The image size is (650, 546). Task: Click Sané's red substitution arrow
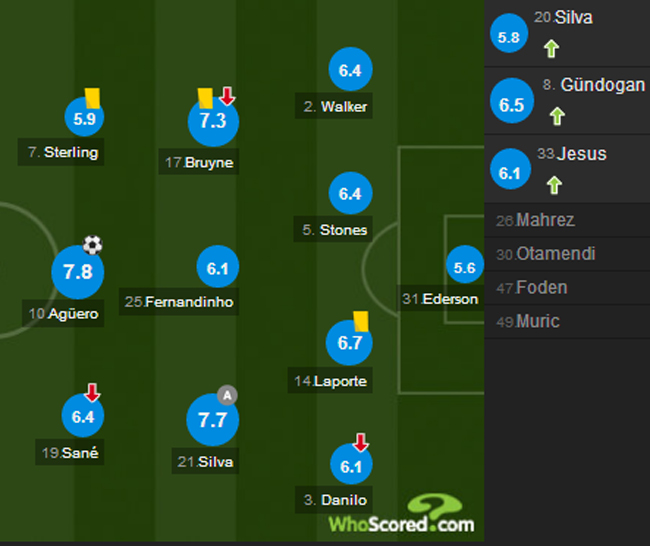tap(92, 392)
